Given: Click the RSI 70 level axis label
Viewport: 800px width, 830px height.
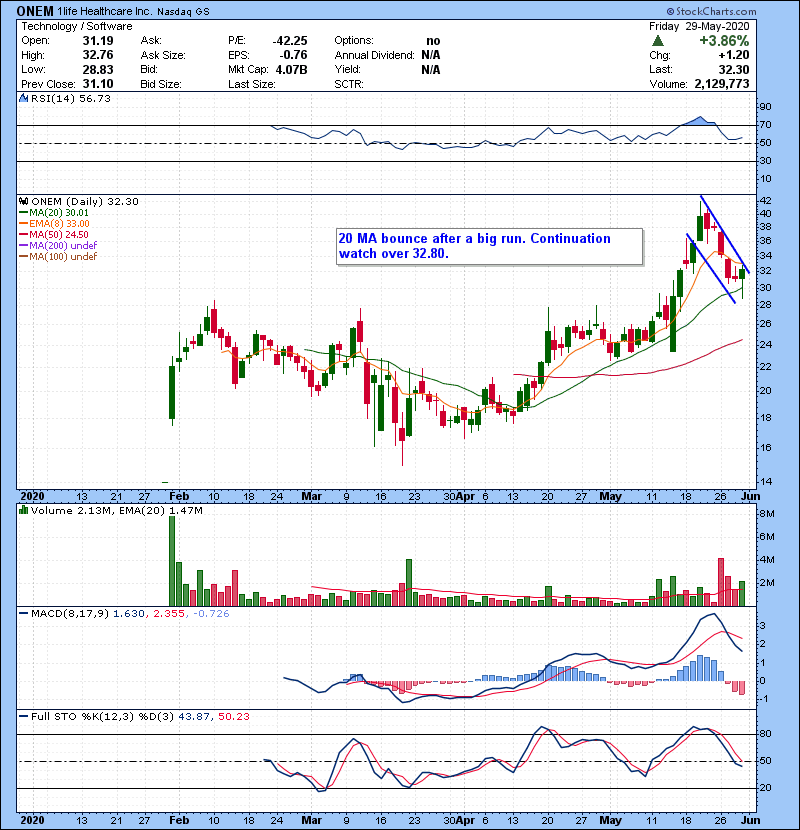Looking at the screenshot, I should [x=766, y=125].
